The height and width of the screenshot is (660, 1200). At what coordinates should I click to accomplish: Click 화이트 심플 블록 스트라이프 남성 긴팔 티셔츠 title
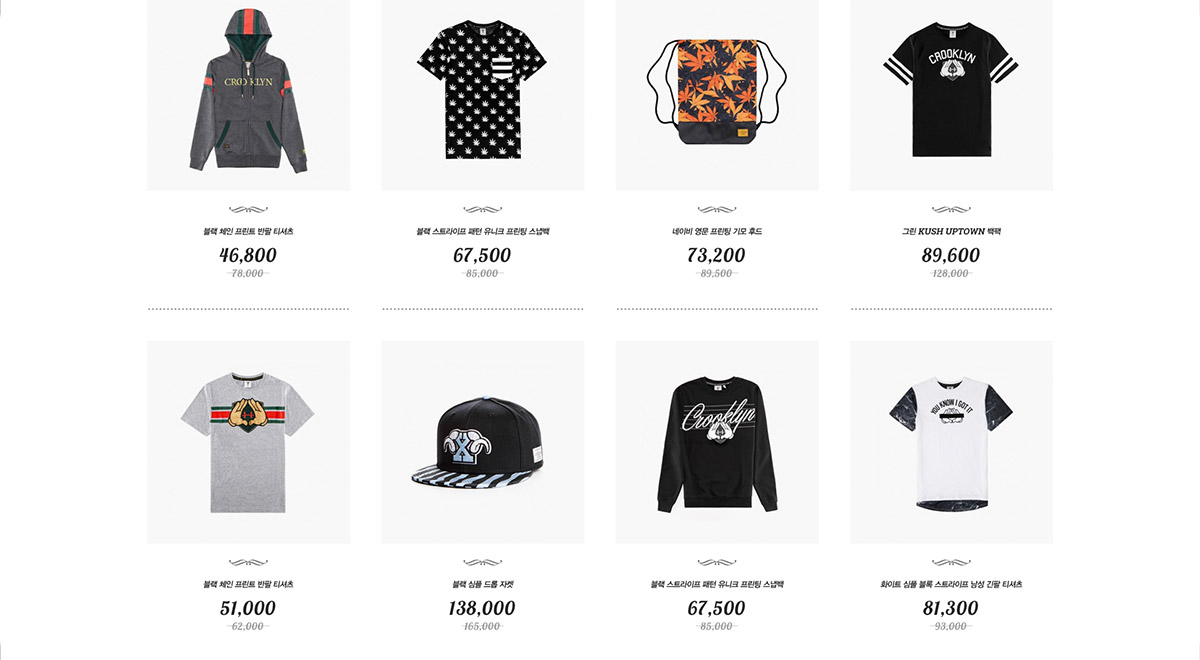[951, 584]
